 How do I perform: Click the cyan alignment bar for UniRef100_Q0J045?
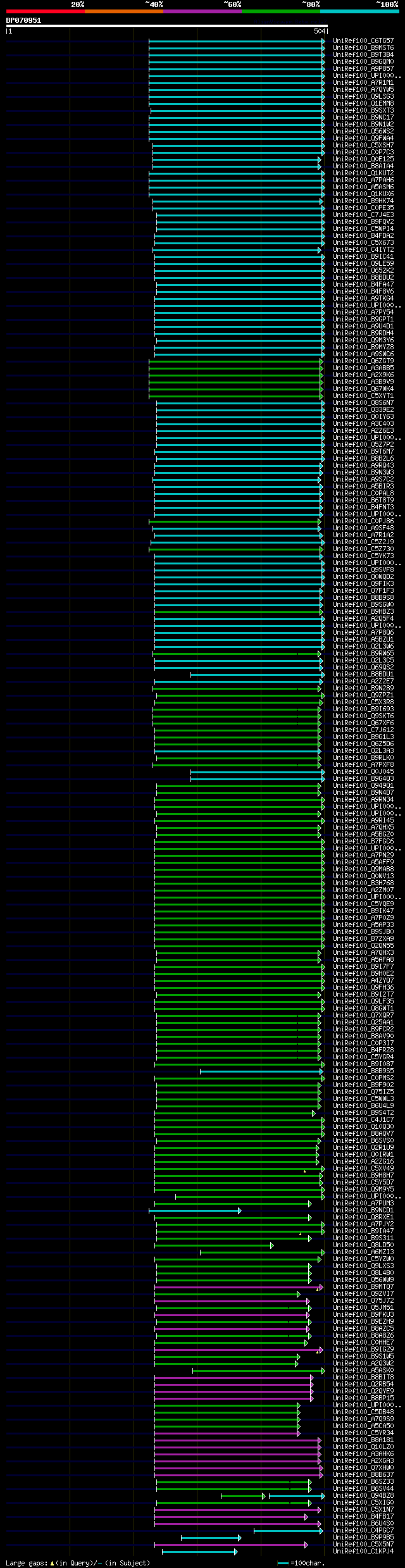point(258,772)
